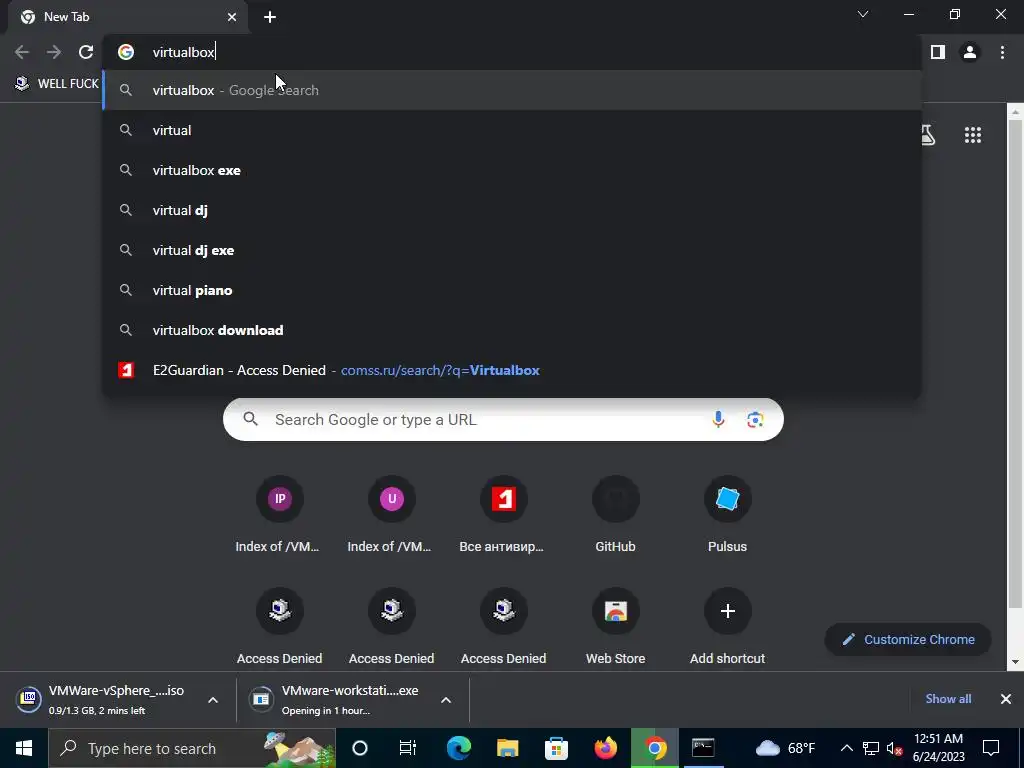
Task: Open the new tab plus button
Action: [270, 17]
